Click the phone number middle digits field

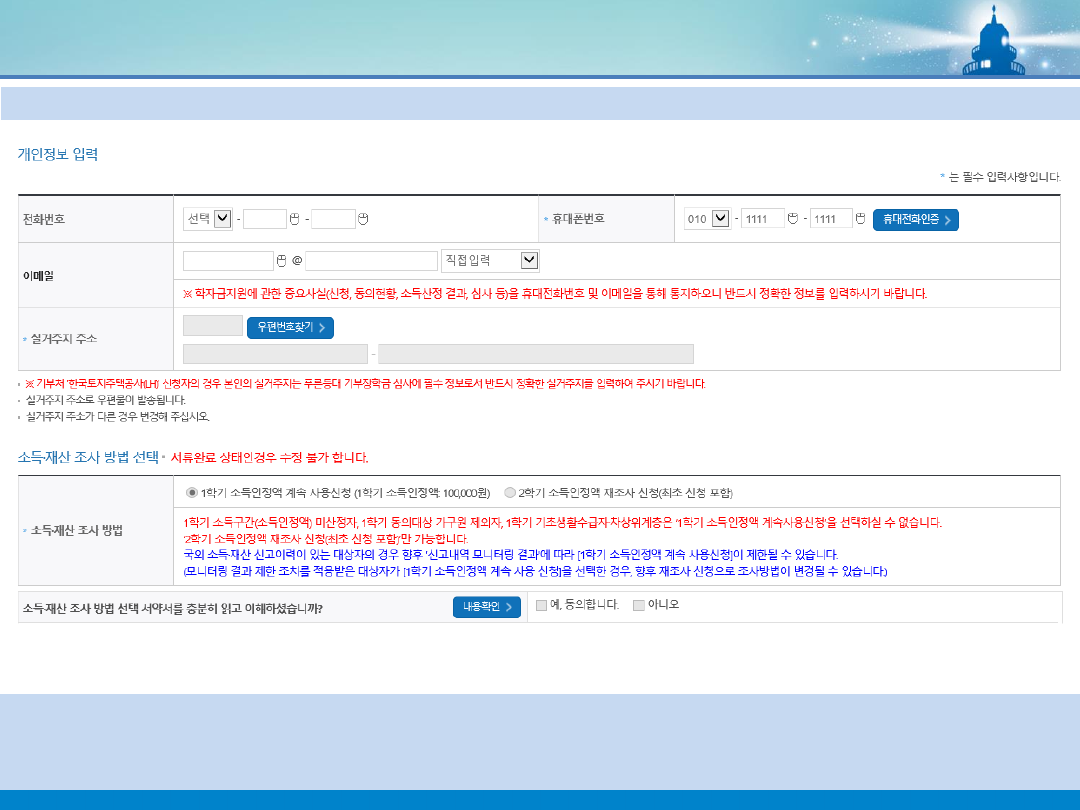pyautogui.click(x=265, y=219)
